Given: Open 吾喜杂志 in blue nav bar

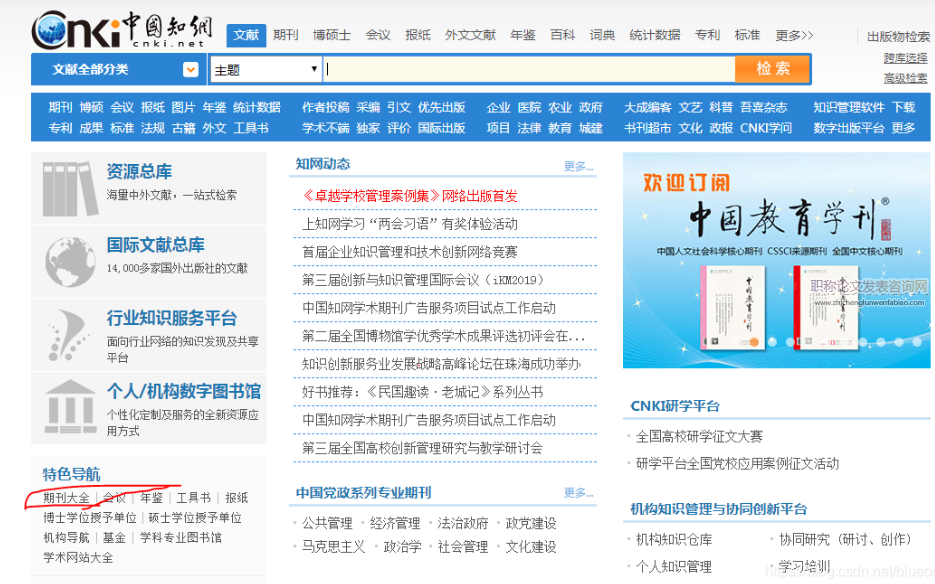Looking at the screenshot, I should coord(764,107).
